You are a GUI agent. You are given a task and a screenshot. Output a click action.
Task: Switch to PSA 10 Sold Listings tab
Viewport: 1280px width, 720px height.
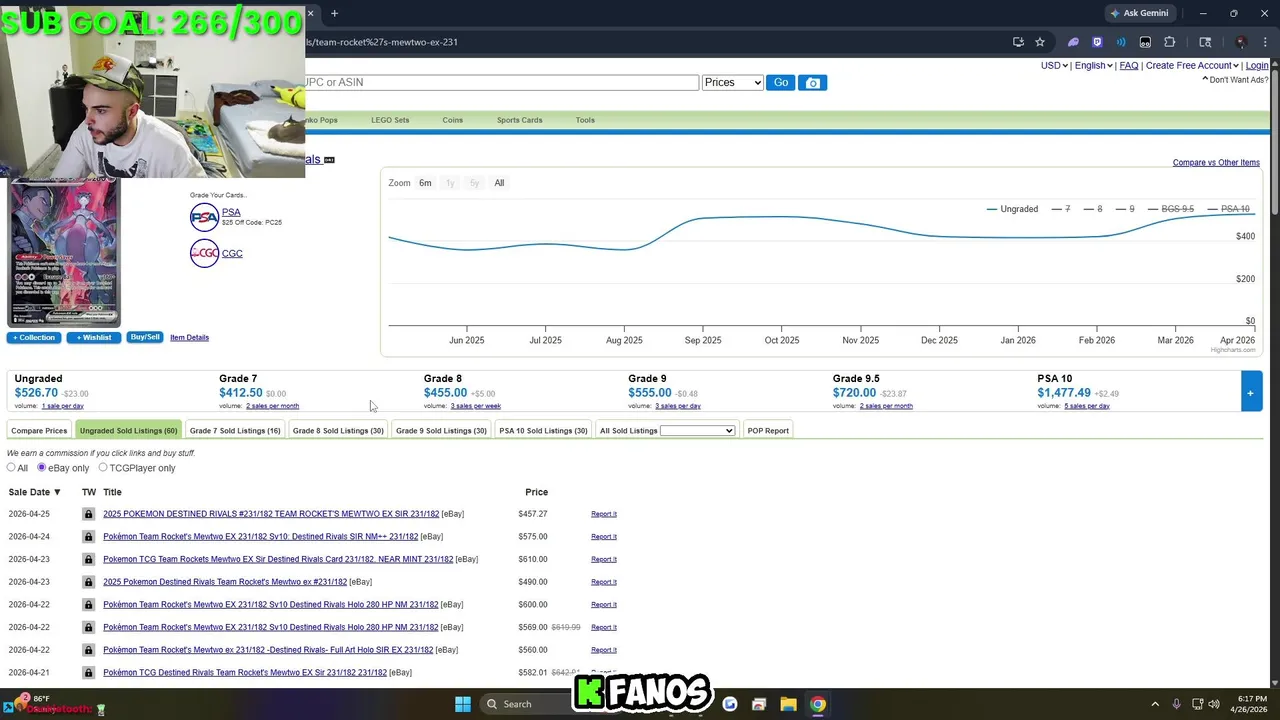(x=543, y=431)
